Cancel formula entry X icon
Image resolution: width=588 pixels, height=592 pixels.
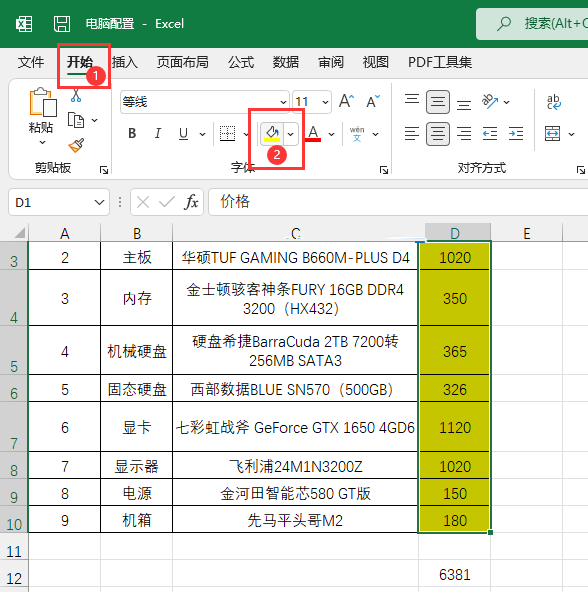click(143, 202)
